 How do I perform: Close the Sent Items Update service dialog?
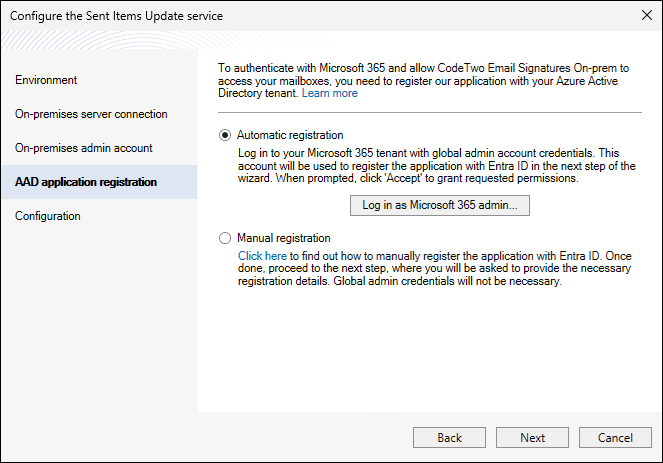(641, 16)
